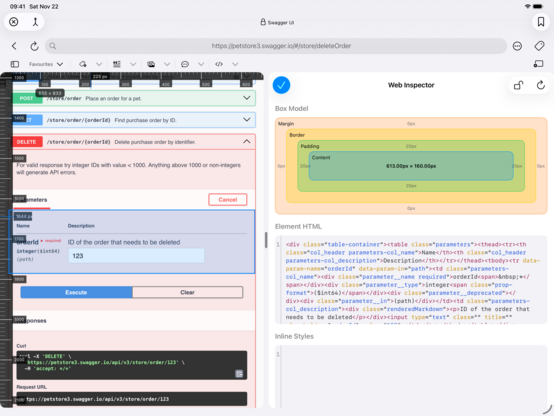Open the dropdown arrow next to the layout icon
The width and height of the screenshot is (554, 416).
click(133, 64)
